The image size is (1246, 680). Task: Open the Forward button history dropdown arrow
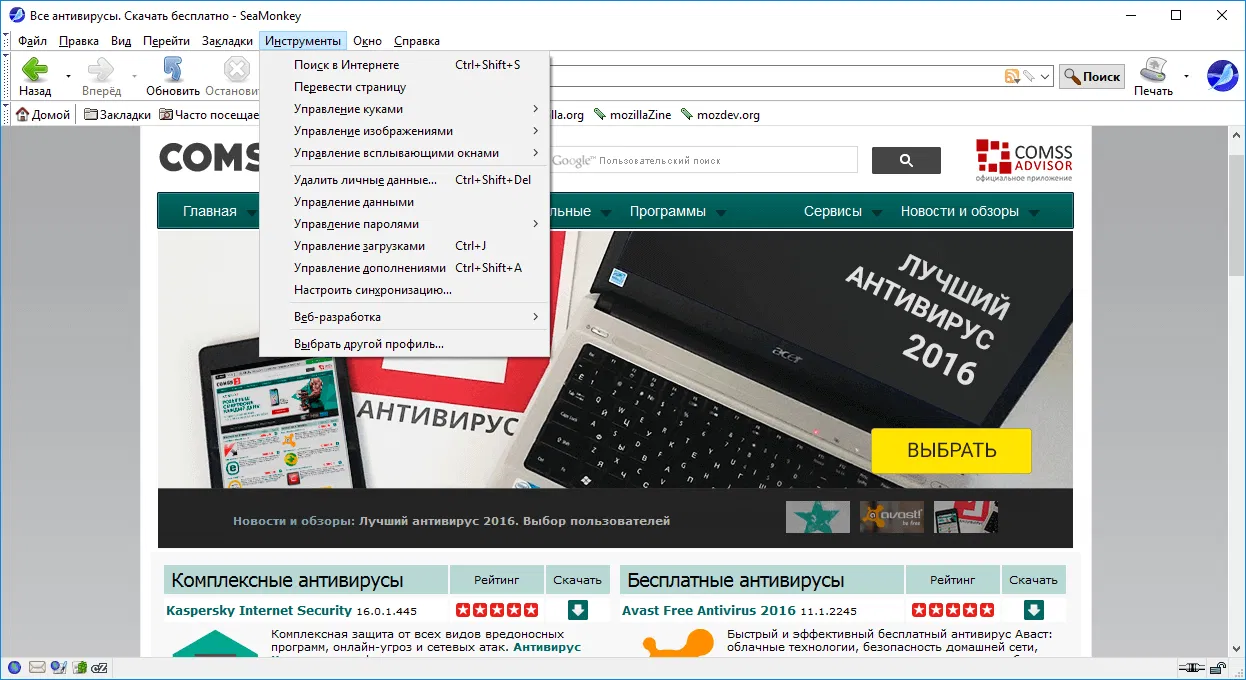[134, 76]
